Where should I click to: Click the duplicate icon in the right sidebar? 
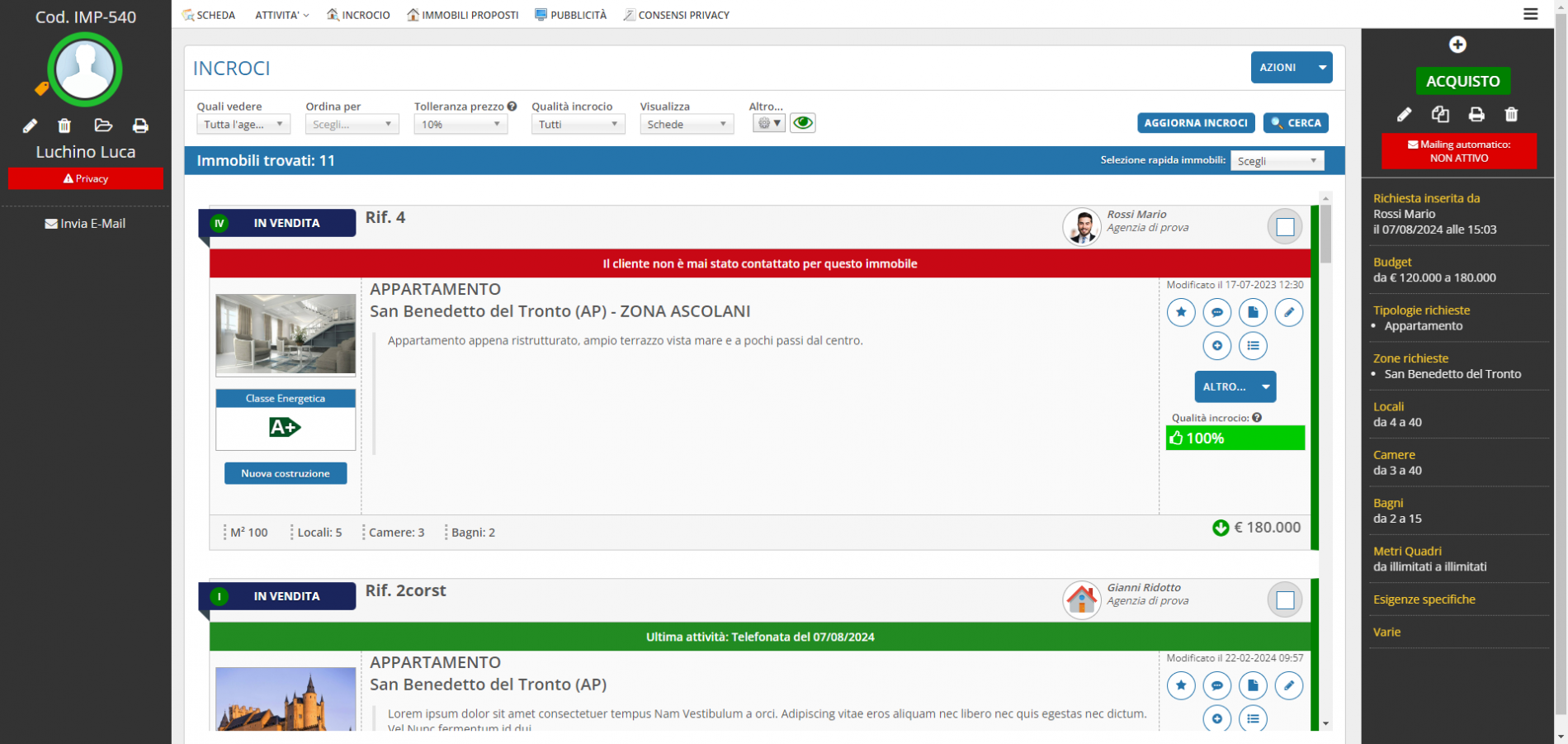click(x=1441, y=115)
